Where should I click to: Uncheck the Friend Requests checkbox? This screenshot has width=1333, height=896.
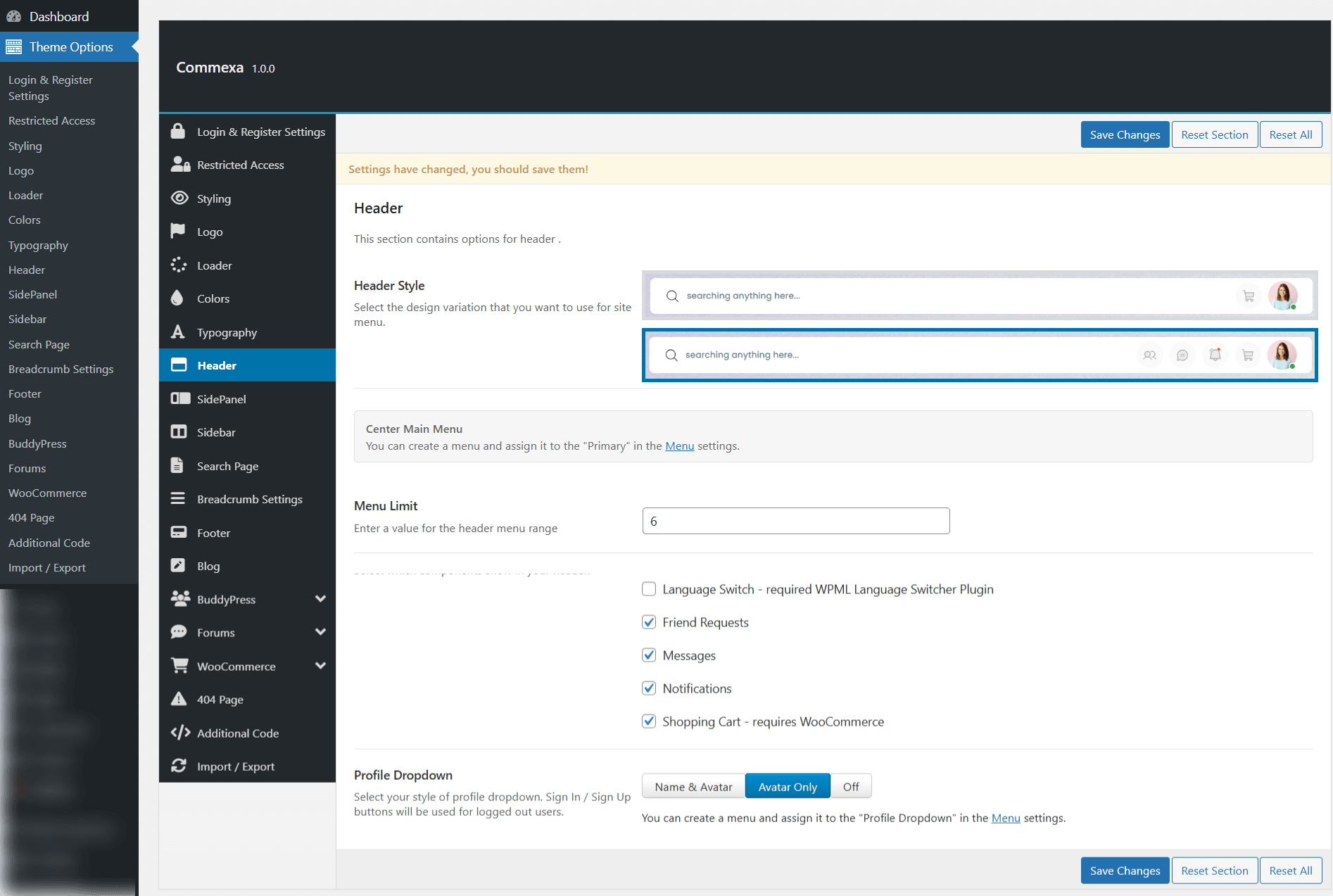coord(649,622)
